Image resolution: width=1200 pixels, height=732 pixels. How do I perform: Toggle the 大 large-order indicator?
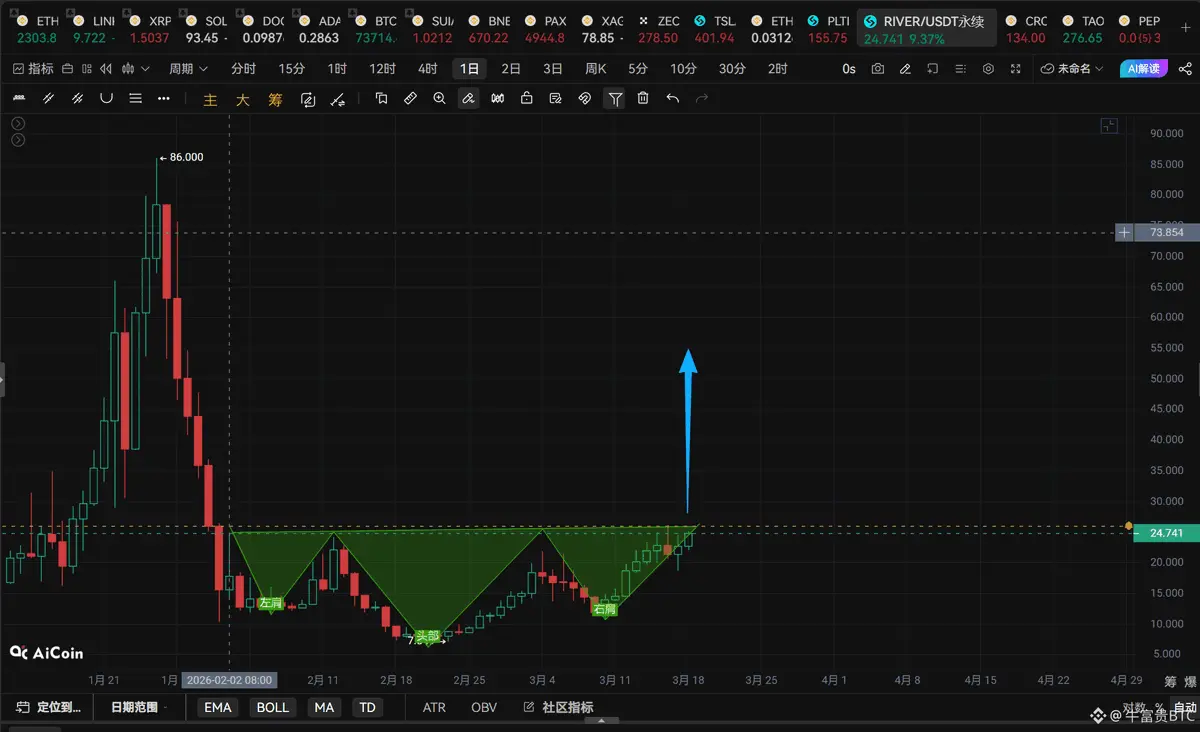(242, 100)
